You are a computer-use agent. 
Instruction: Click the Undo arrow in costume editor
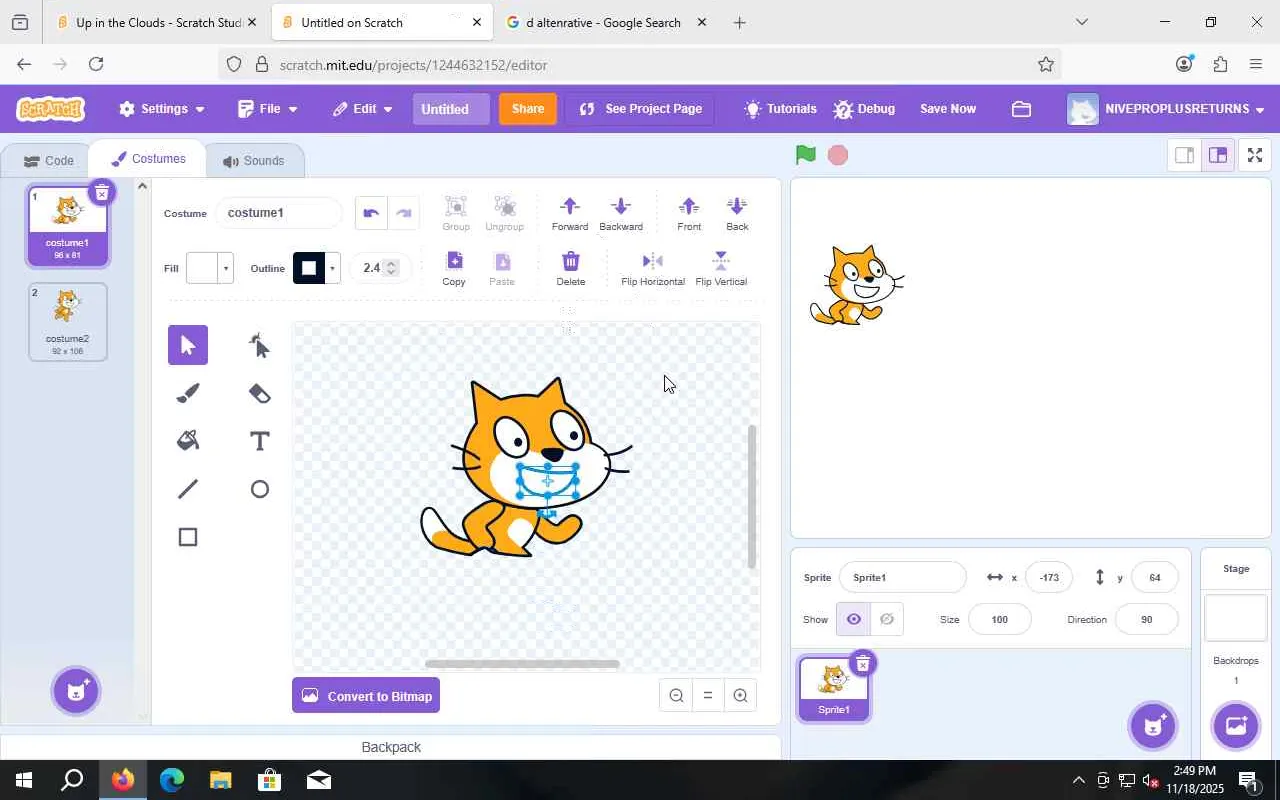coord(371,213)
